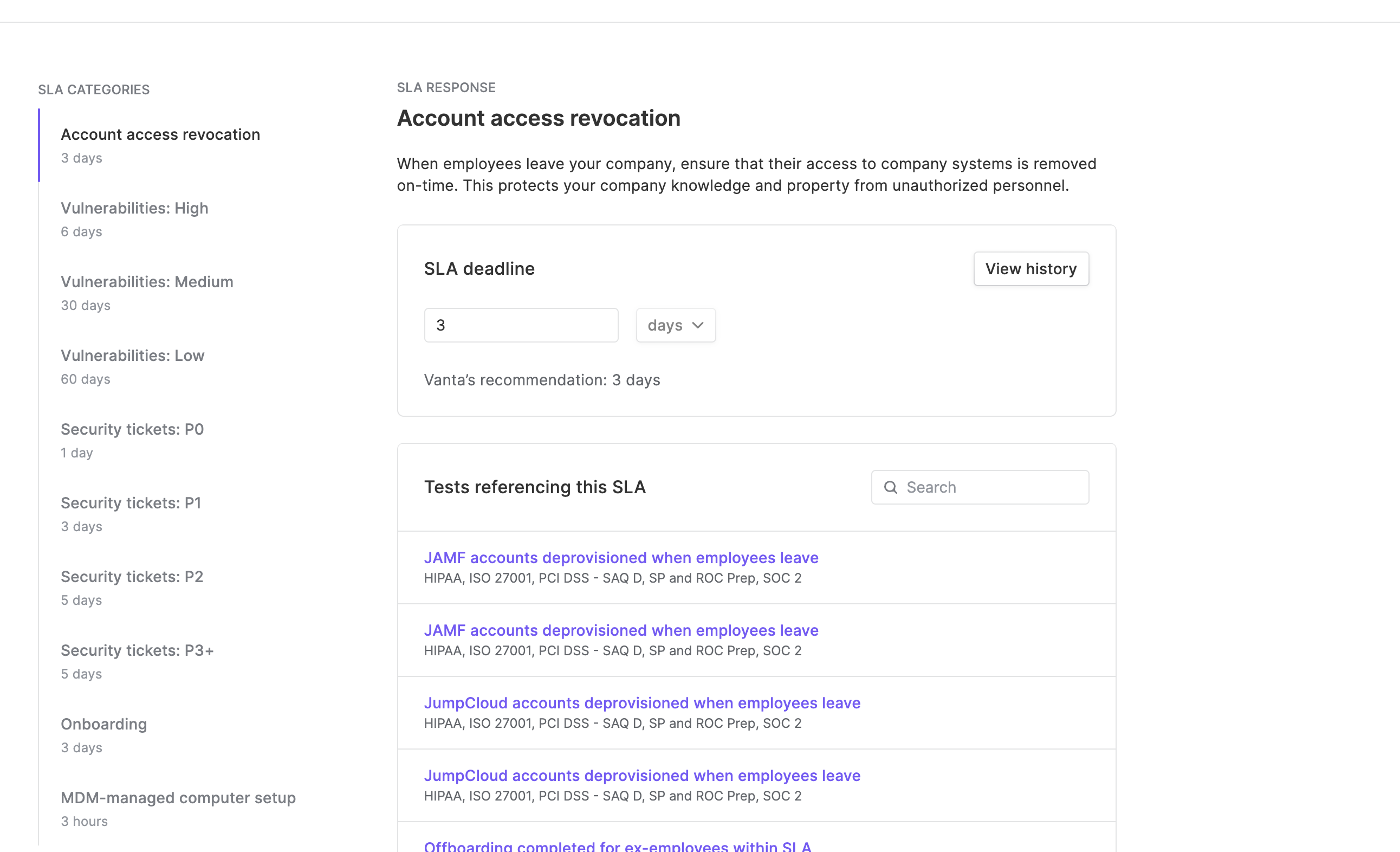Open the days unit dropdown
Image resolution: width=1400 pixels, height=852 pixels.
(676, 325)
